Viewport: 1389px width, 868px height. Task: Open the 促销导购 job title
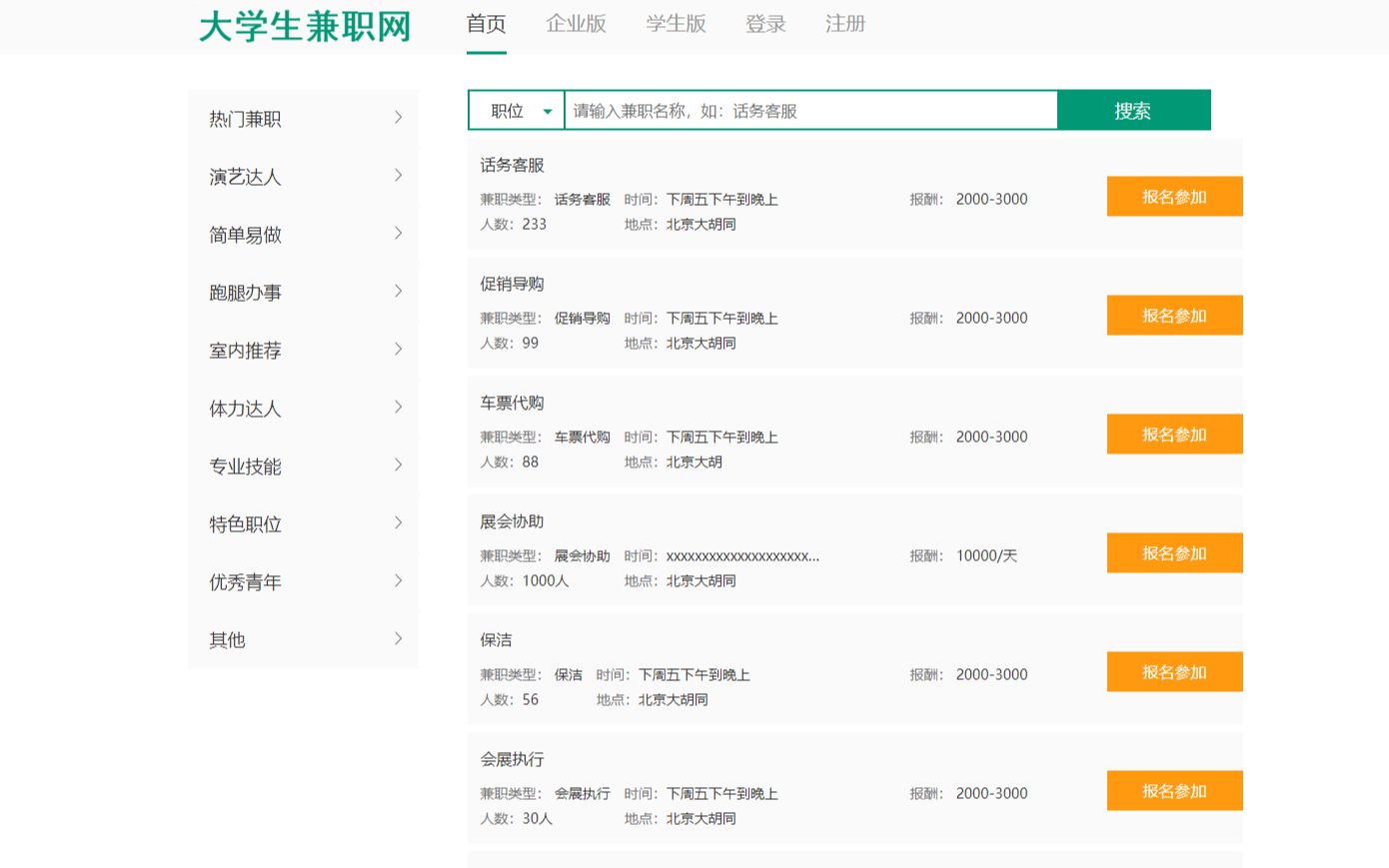point(512,284)
